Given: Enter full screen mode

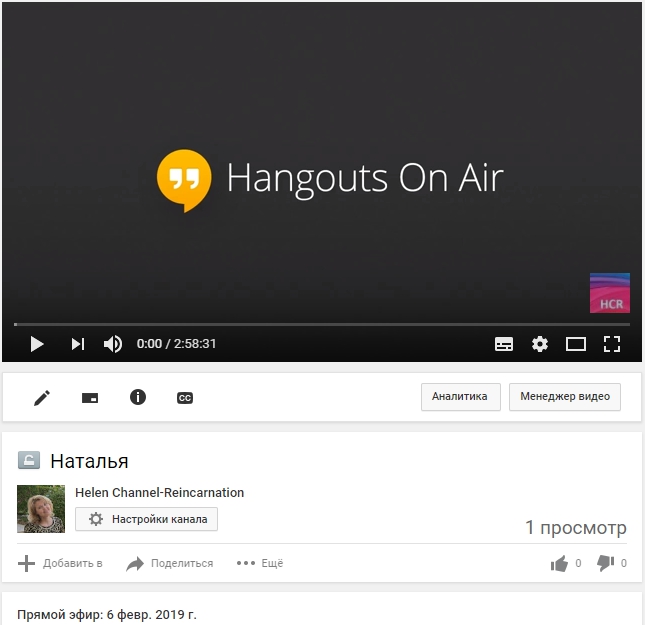Looking at the screenshot, I should coord(612,344).
